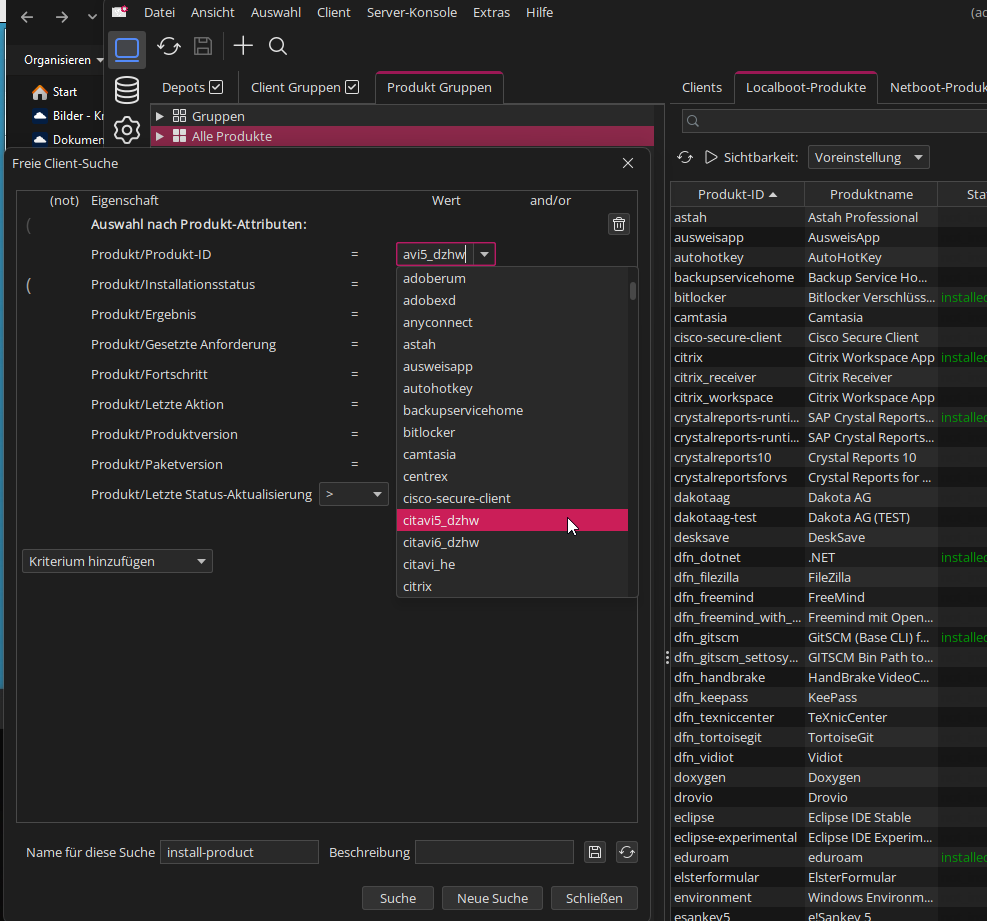Click the application logo icon in menu bar
Image resolution: width=987 pixels, height=921 pixels.
point(120,12)
